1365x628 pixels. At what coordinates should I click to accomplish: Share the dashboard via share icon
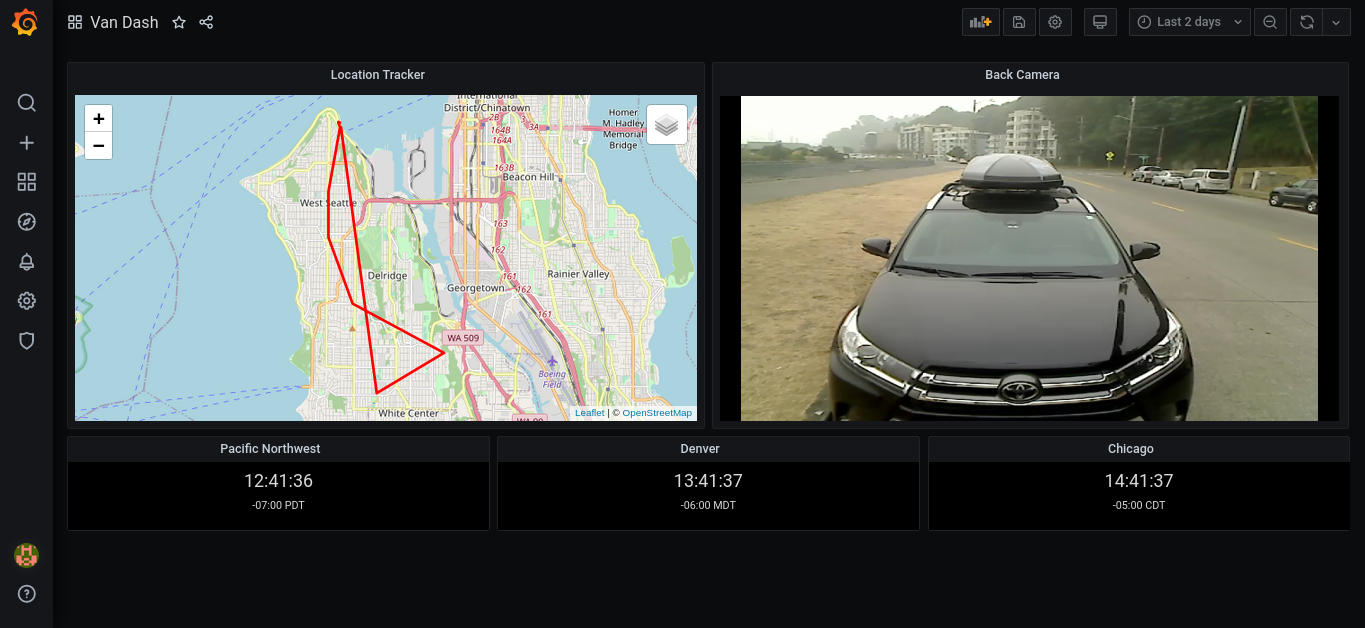pyautogui.click(x=206, y=22)
